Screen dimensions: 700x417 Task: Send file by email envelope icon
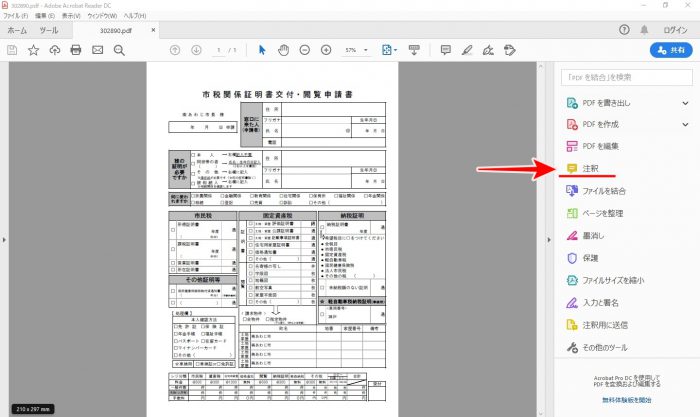97,50
